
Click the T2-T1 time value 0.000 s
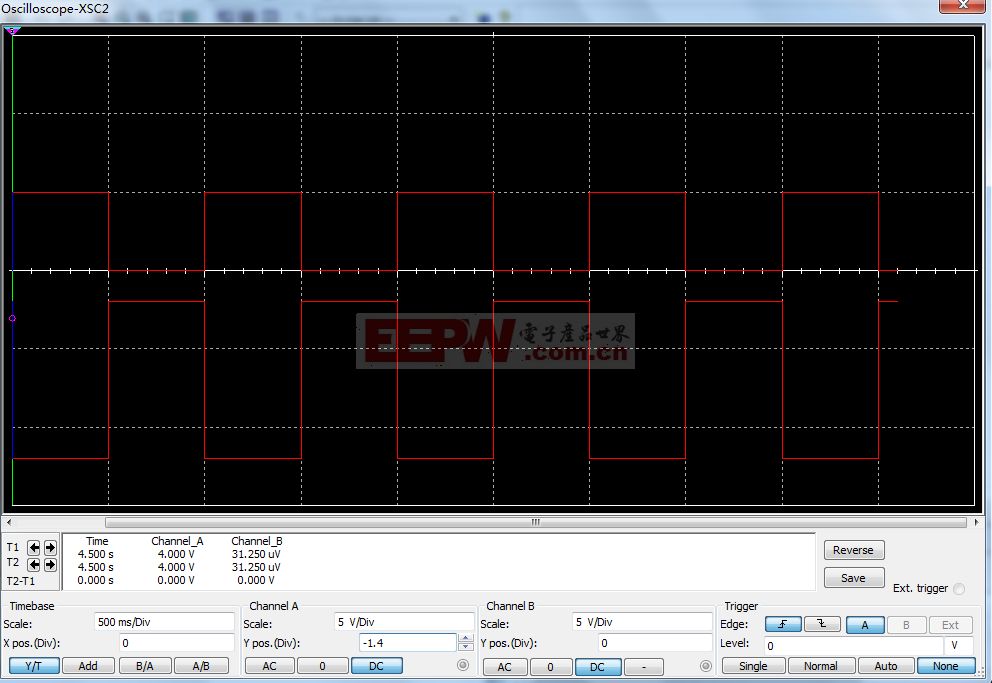coord(96,580)
